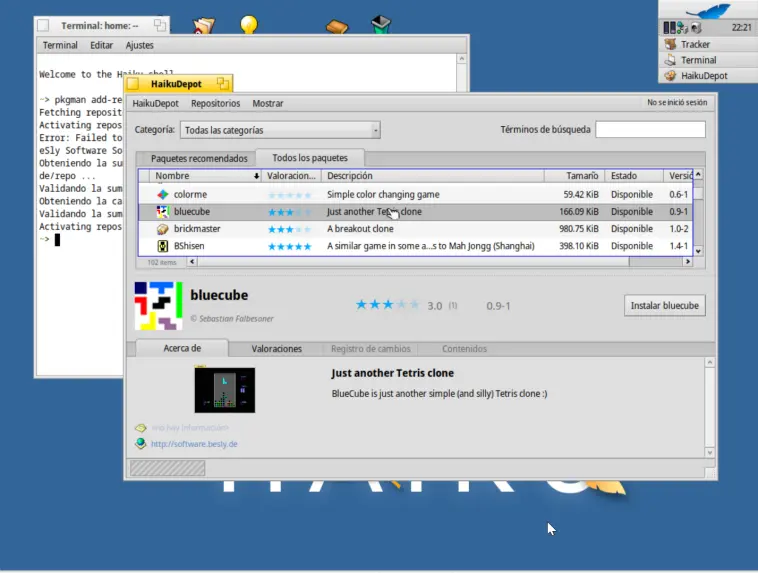Click the package list scroll up arrow
758x573 pixels.
coord(698,174)
